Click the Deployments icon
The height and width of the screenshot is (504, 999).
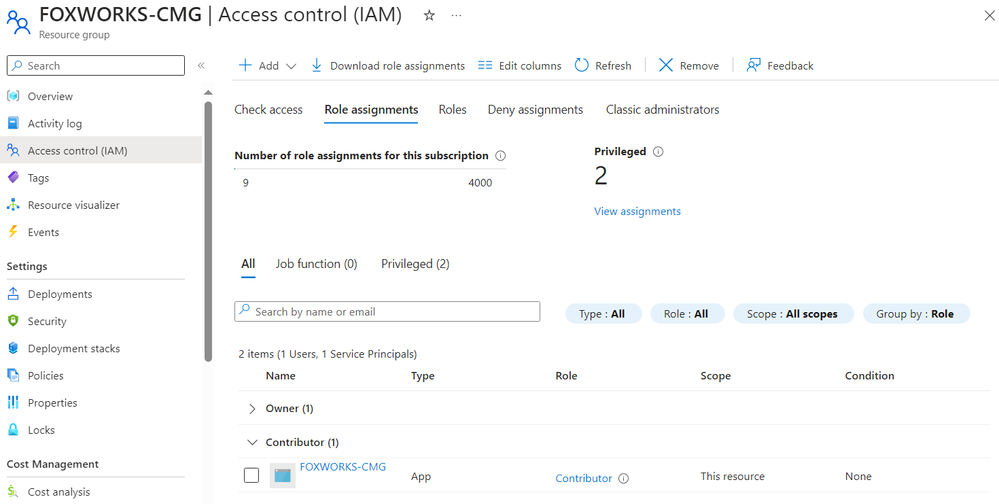coord(13,294)
